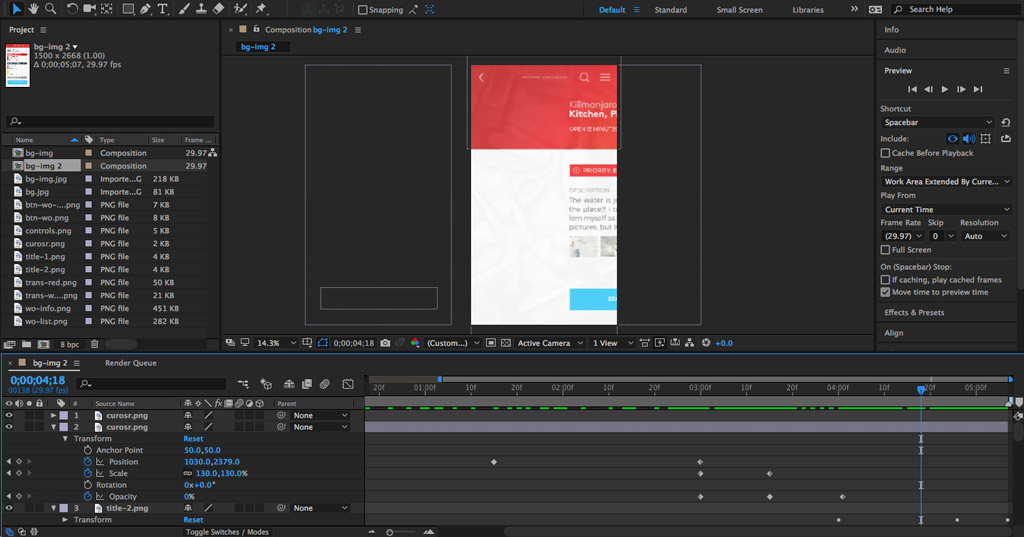The image size is (1024, 537).
Task: Click the timeline zoom slider
Action: pyautogui.click(x=390, y=532)
